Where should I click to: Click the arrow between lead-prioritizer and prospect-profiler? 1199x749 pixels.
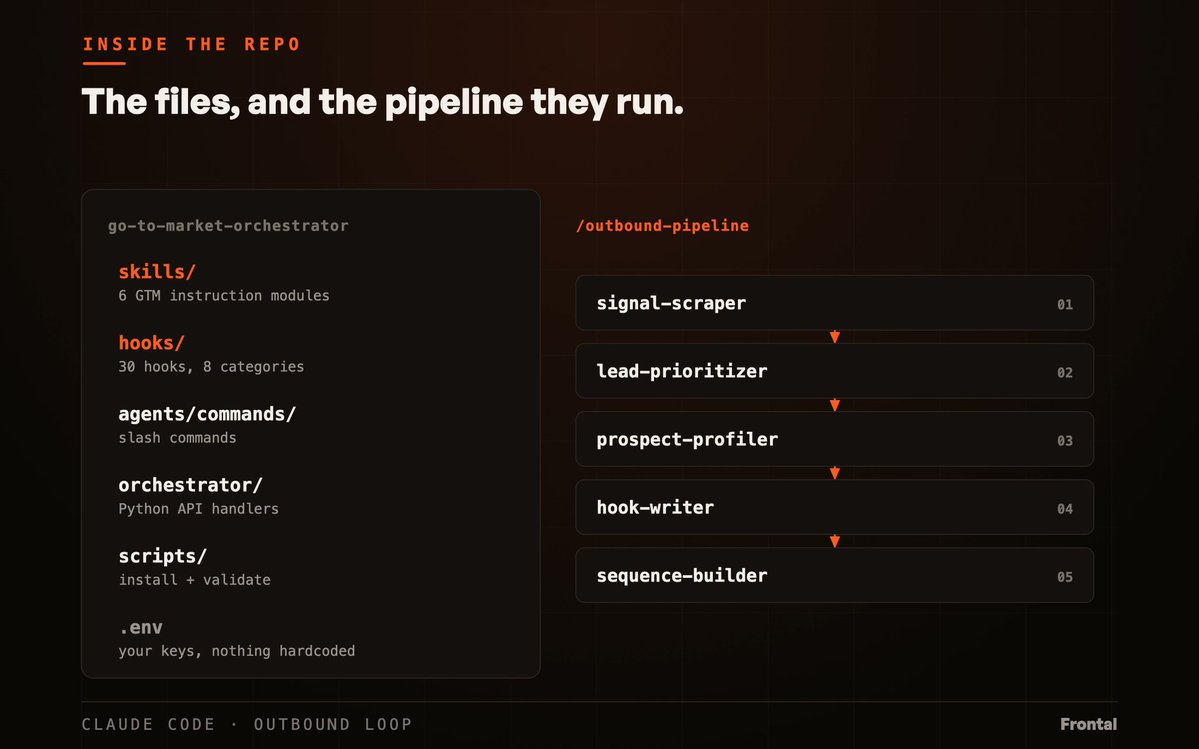pos(835,405)
